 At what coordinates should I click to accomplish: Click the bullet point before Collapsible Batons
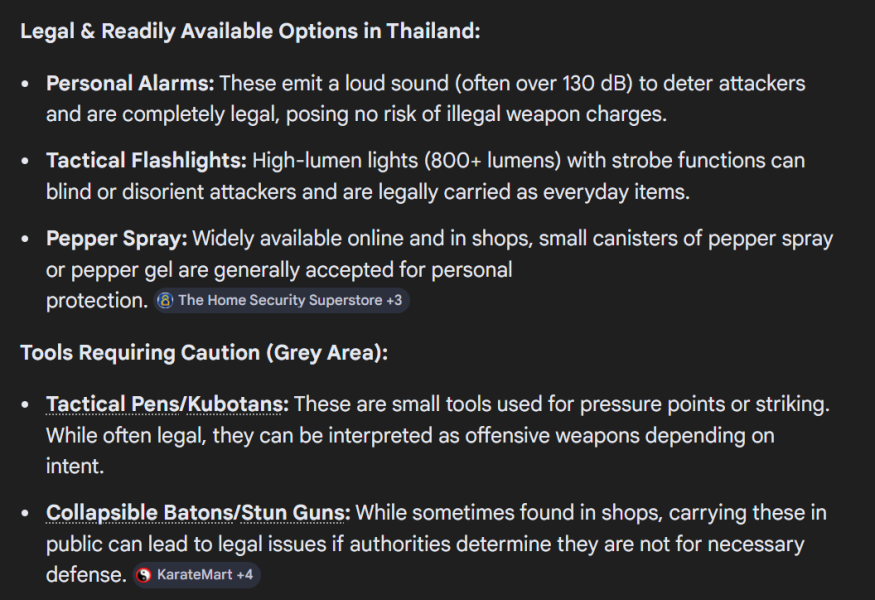[x=26, y=515]
